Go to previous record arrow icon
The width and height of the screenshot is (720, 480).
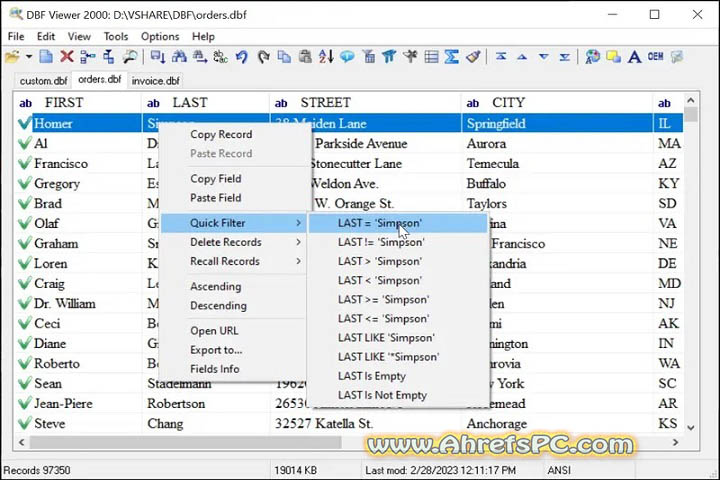522,57
